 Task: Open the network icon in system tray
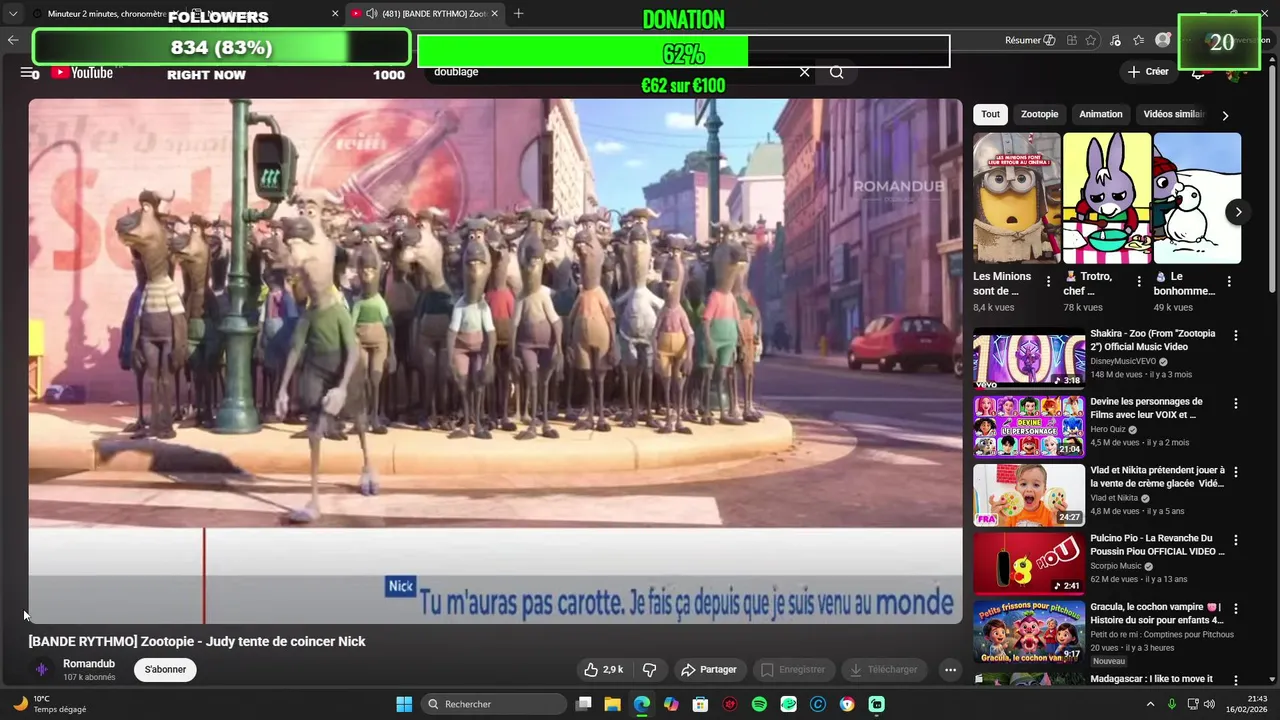click(1192, 704)
